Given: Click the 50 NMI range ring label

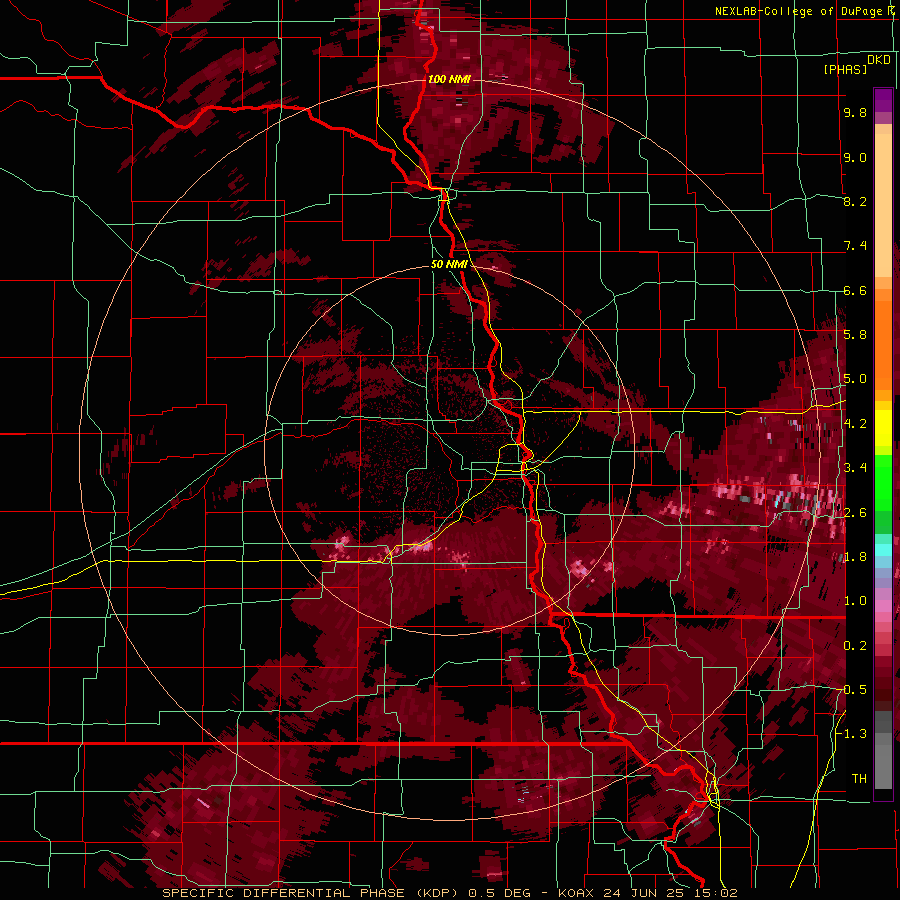Looking at the screenshot, I should point(449,264).
